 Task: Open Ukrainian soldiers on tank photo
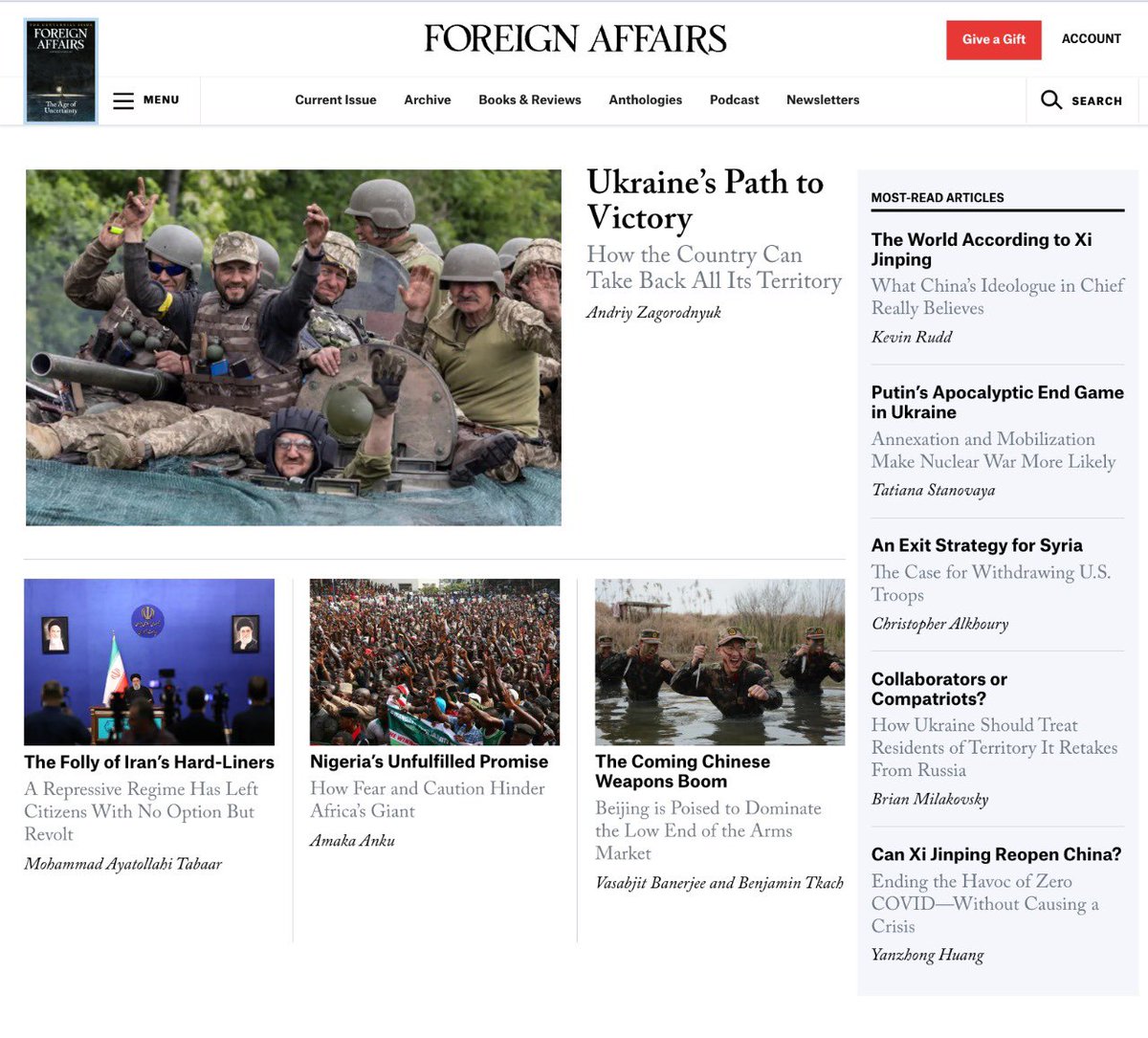coord(294,347)
